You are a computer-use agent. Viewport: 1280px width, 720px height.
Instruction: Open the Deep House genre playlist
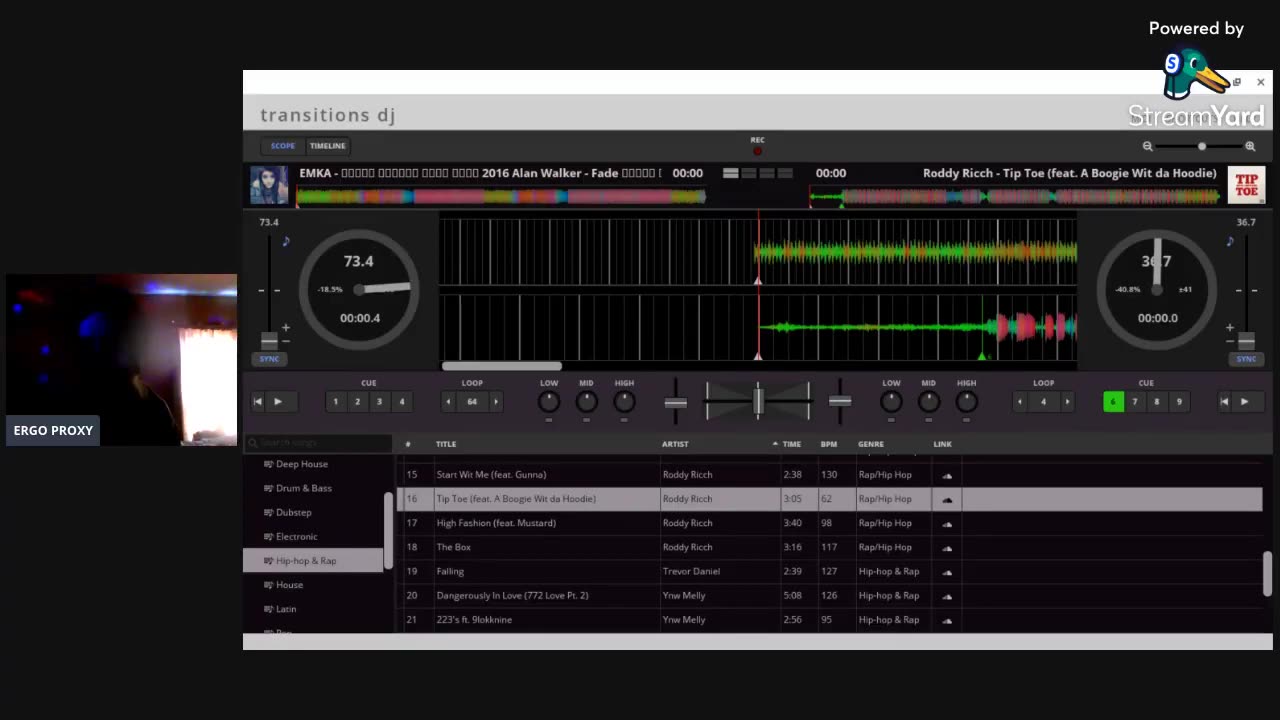pos(302,464)
